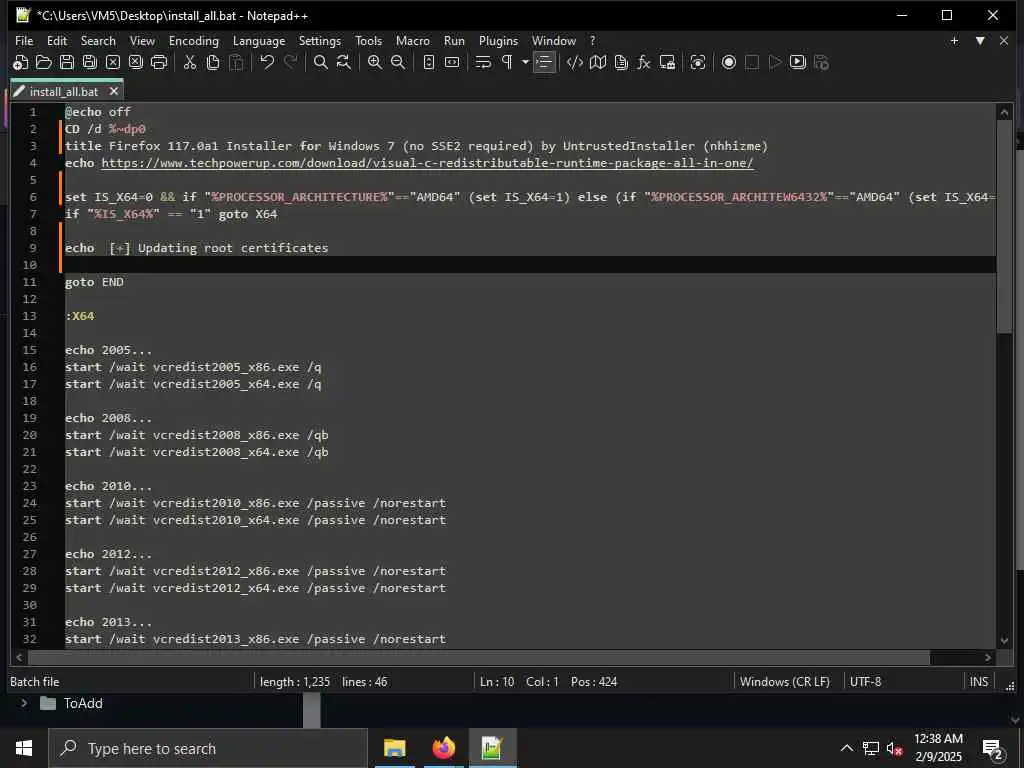1024x768 pixels.
Task: Click Windows (CR LF) line-ending selector
Action: tap(784, 681)
